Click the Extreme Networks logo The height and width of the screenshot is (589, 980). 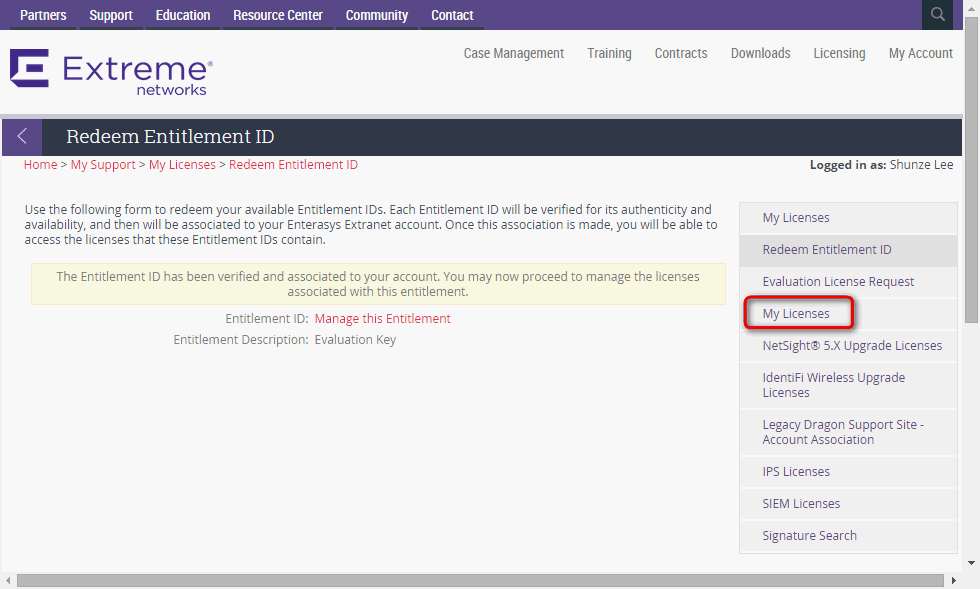pos(111,73)
